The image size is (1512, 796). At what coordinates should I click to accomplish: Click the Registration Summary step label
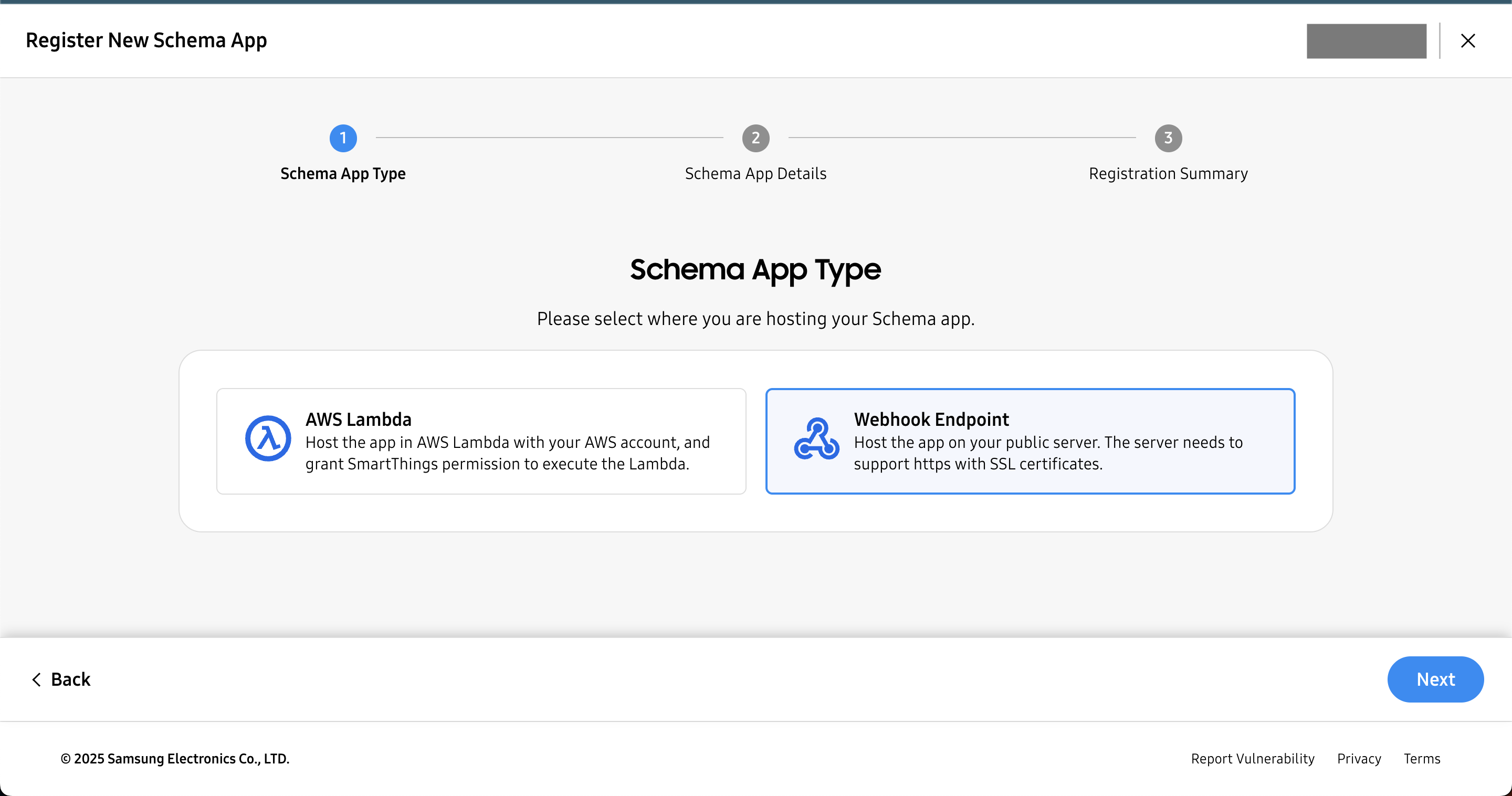point(1169,174)
